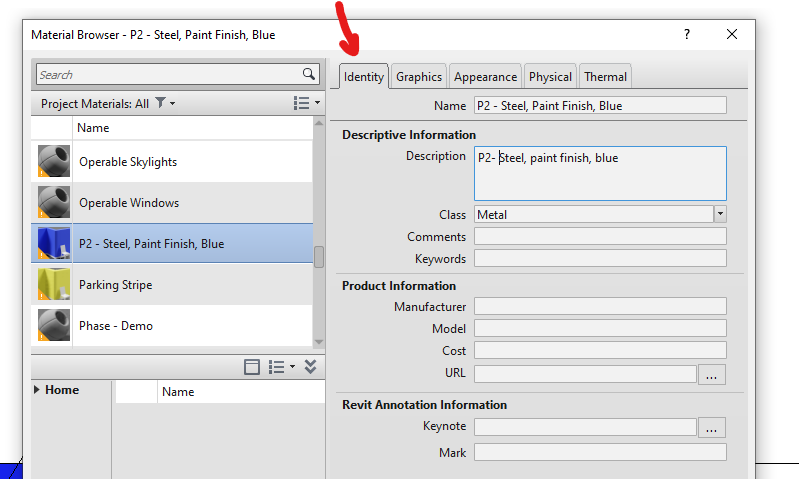
Task: Select the Thermal tab
Action: 605,77
